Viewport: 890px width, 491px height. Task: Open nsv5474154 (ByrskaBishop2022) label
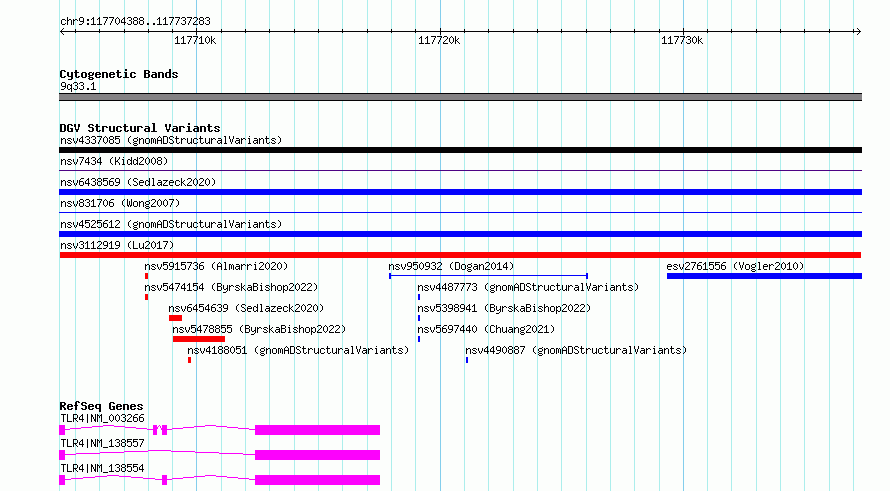231,287
